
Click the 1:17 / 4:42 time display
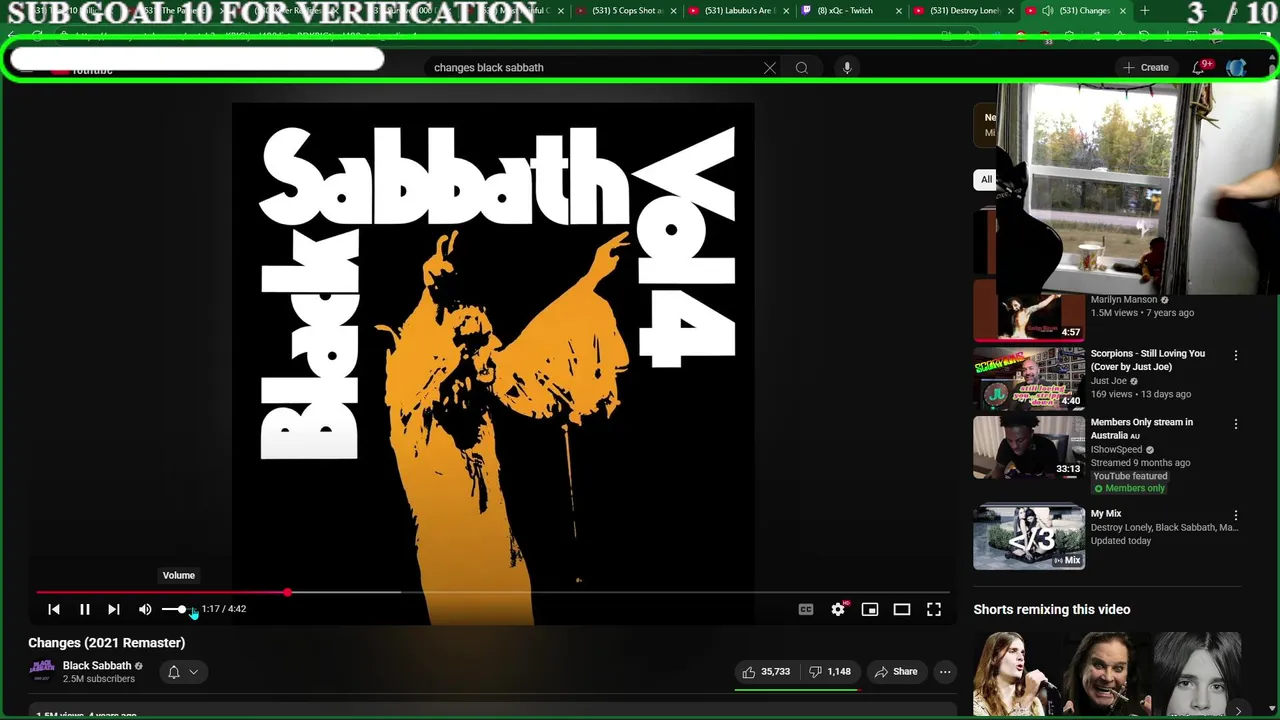click(x=224, y=609)
